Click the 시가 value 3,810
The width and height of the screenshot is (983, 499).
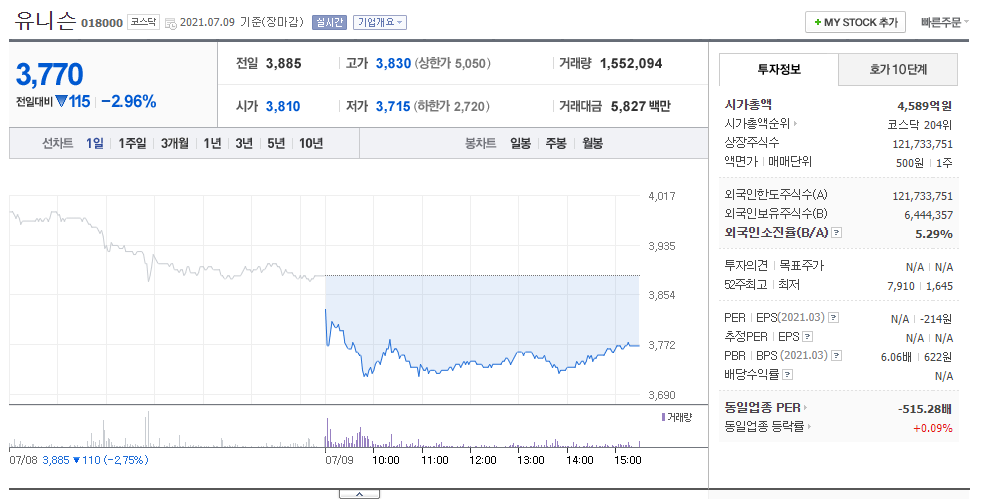pyautogui.click(x=283, y=107)
